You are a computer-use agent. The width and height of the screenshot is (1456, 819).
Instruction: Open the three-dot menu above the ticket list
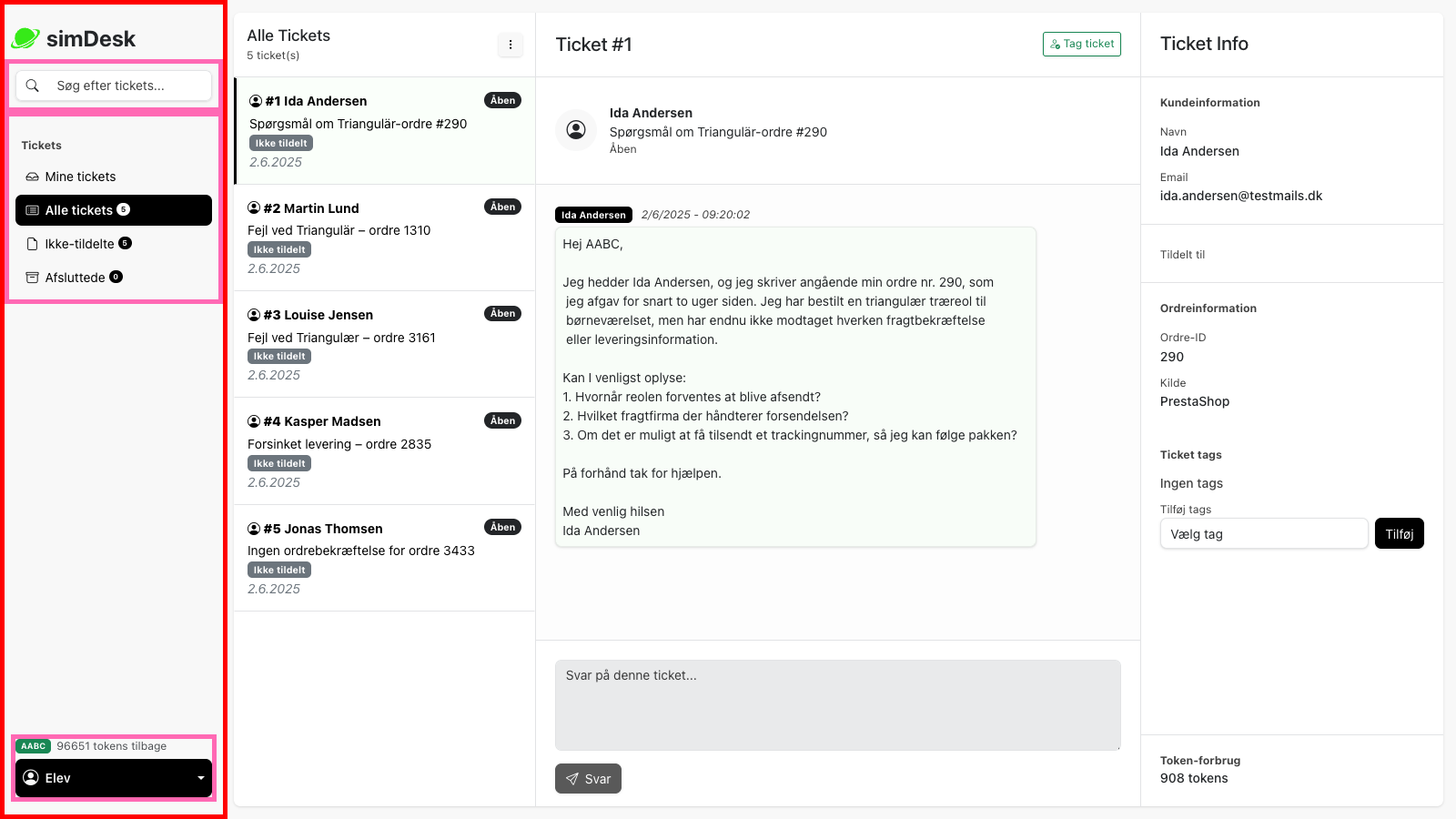click(511, 44)
